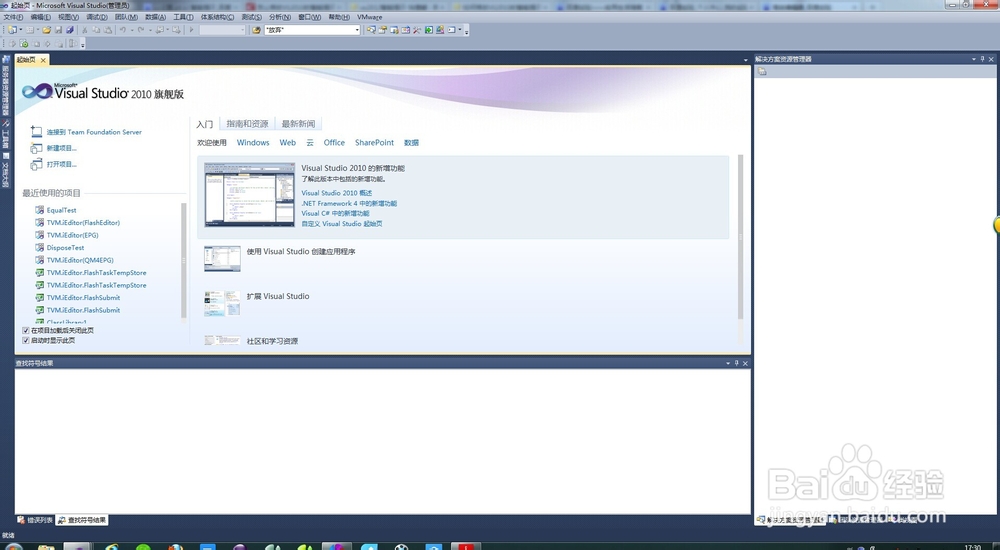Viewport: 1000px width, 550px height.
Task: Open the Internet Explorer taskbar icon
Action: 112,547
